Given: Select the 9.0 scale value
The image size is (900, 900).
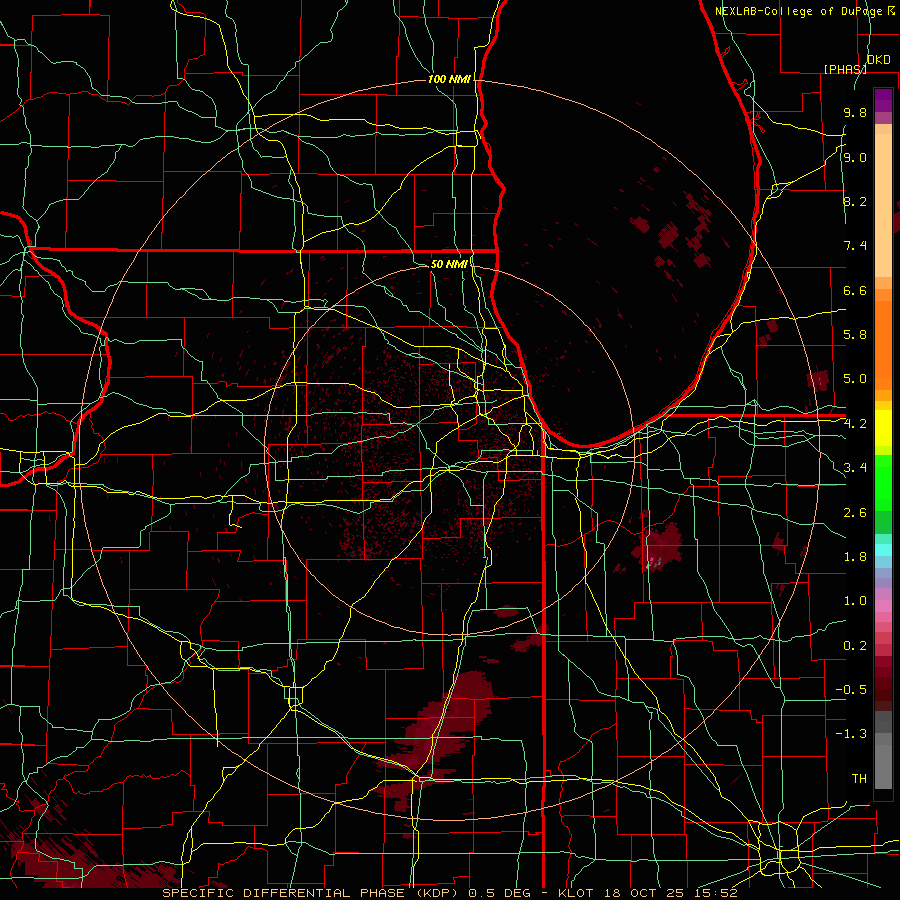Looking at the screenshot, I should (855, 157).
